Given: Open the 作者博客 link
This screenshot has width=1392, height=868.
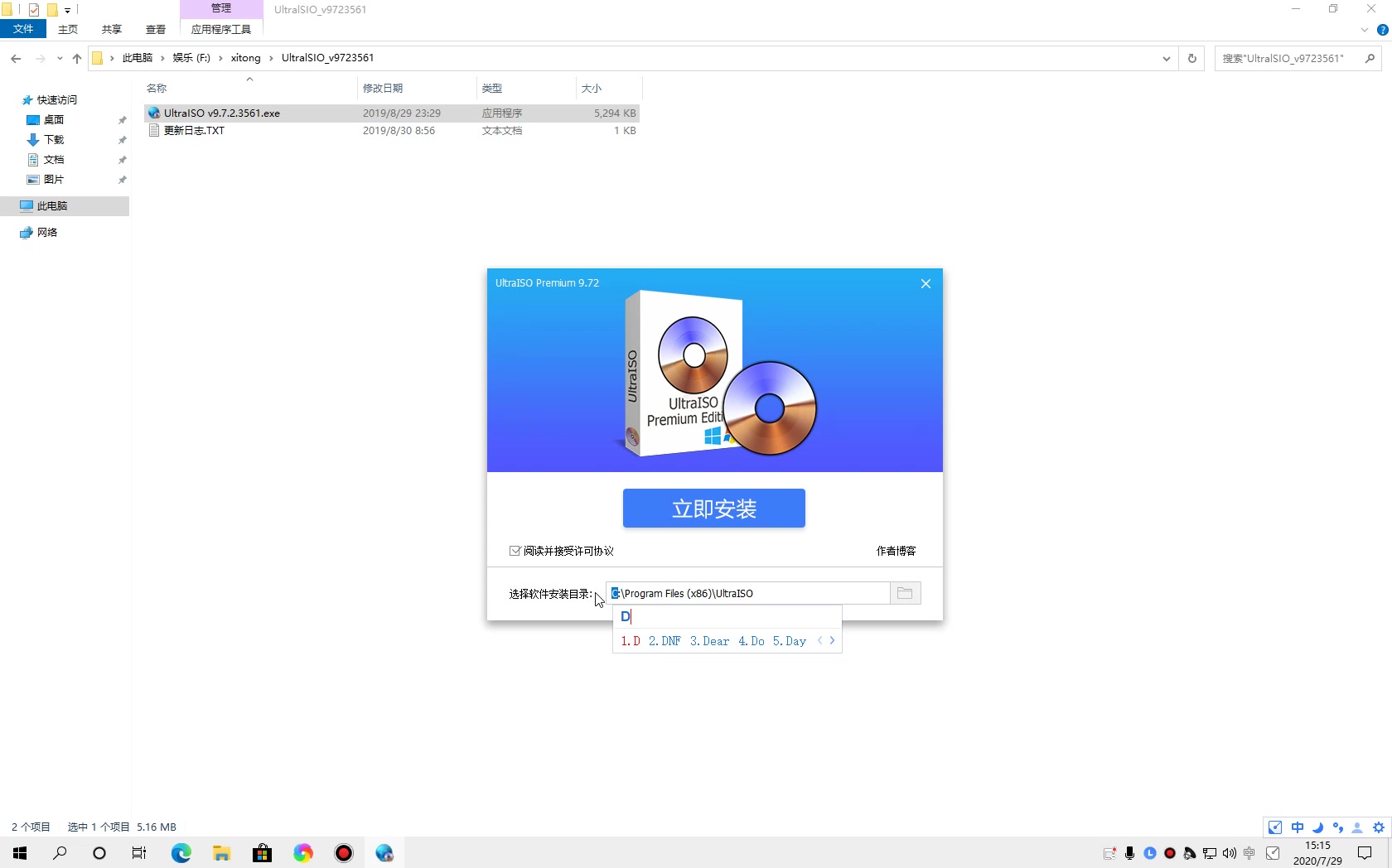Looking at the screenshot, I should pos(896,551).
